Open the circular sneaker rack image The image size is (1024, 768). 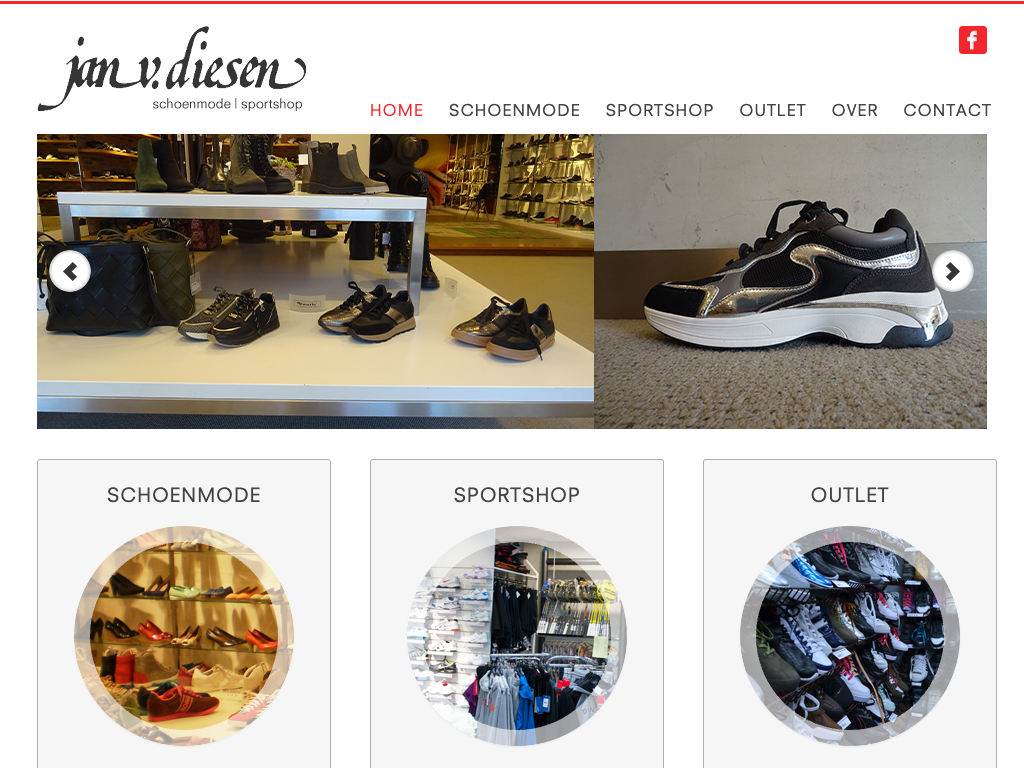coord(850,635)
